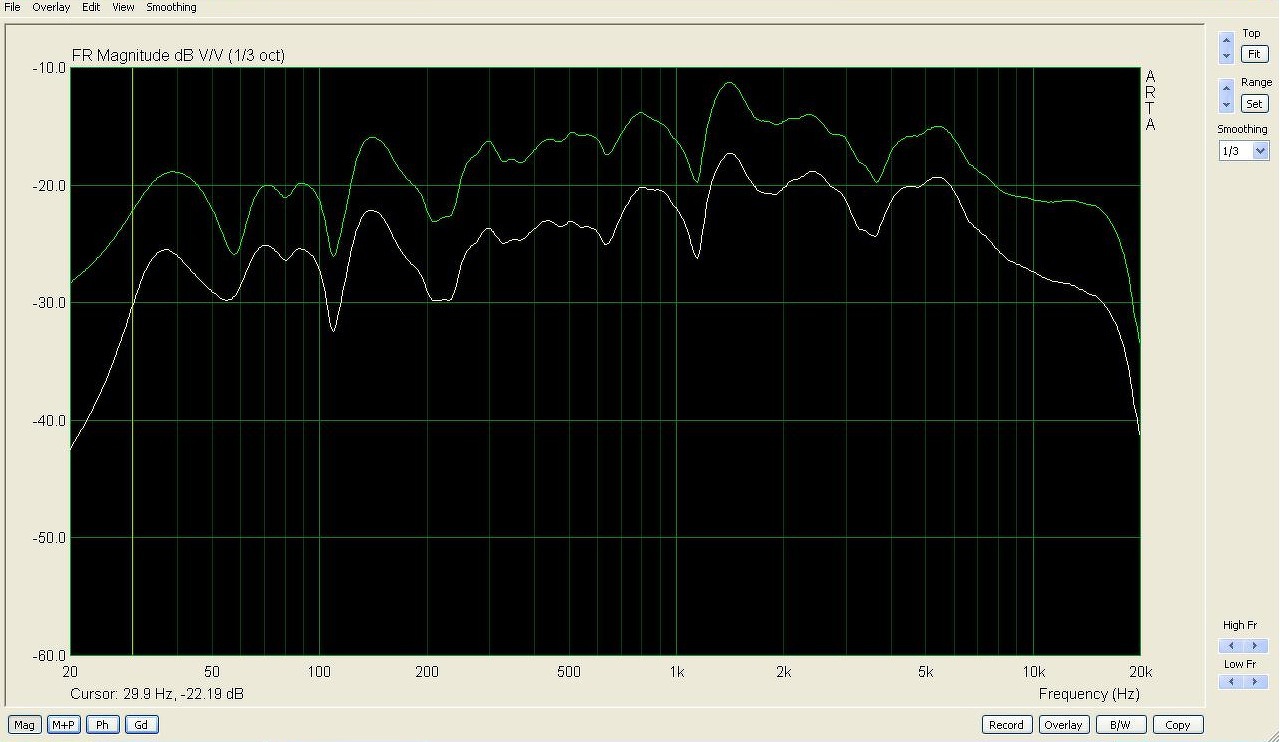This screenshot has height=742, width=1280.
Task: Switch to Gd group delay view
Action: pyautogui.click(x=141, y=725)
